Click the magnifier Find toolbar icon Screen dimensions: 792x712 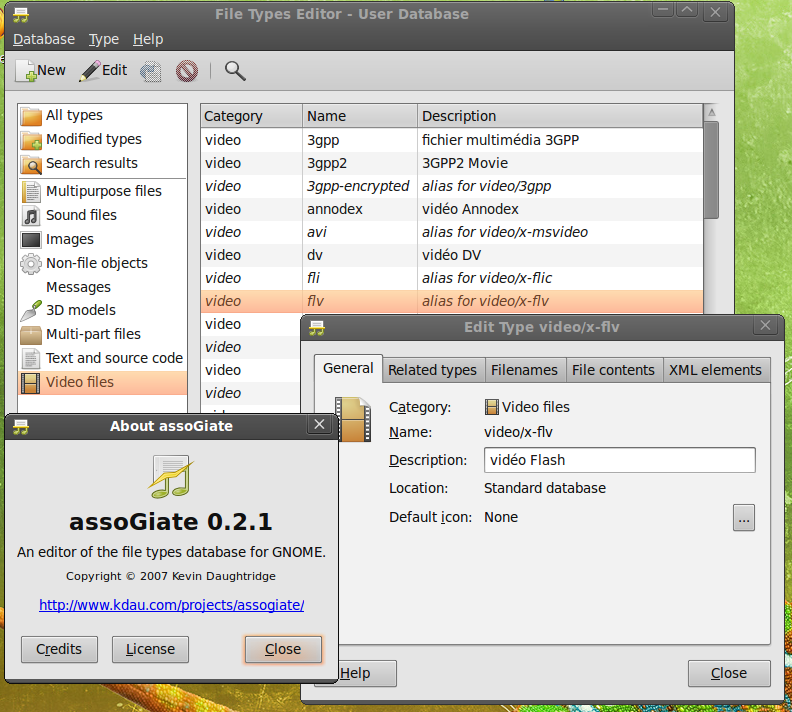pyautogui.click(x=235, y=70)
